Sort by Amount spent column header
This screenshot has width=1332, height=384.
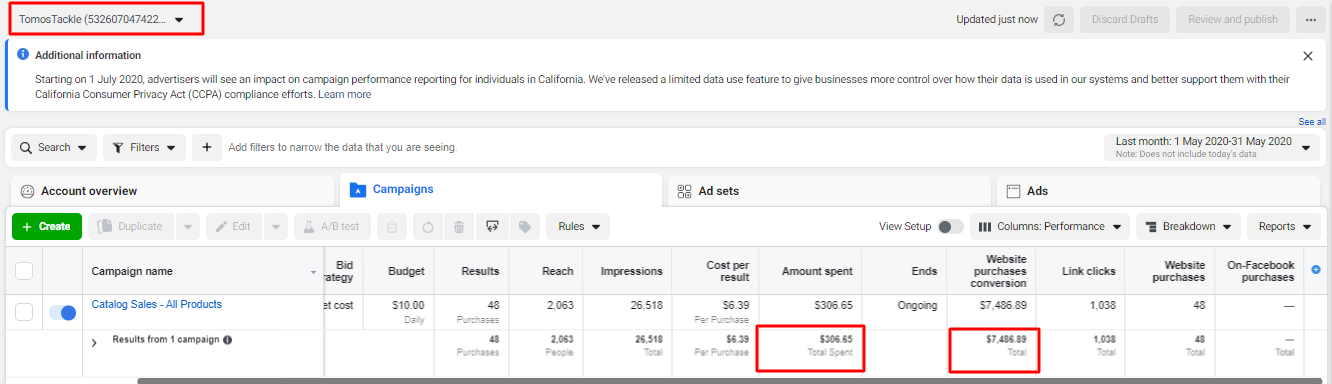coord(810,271)
